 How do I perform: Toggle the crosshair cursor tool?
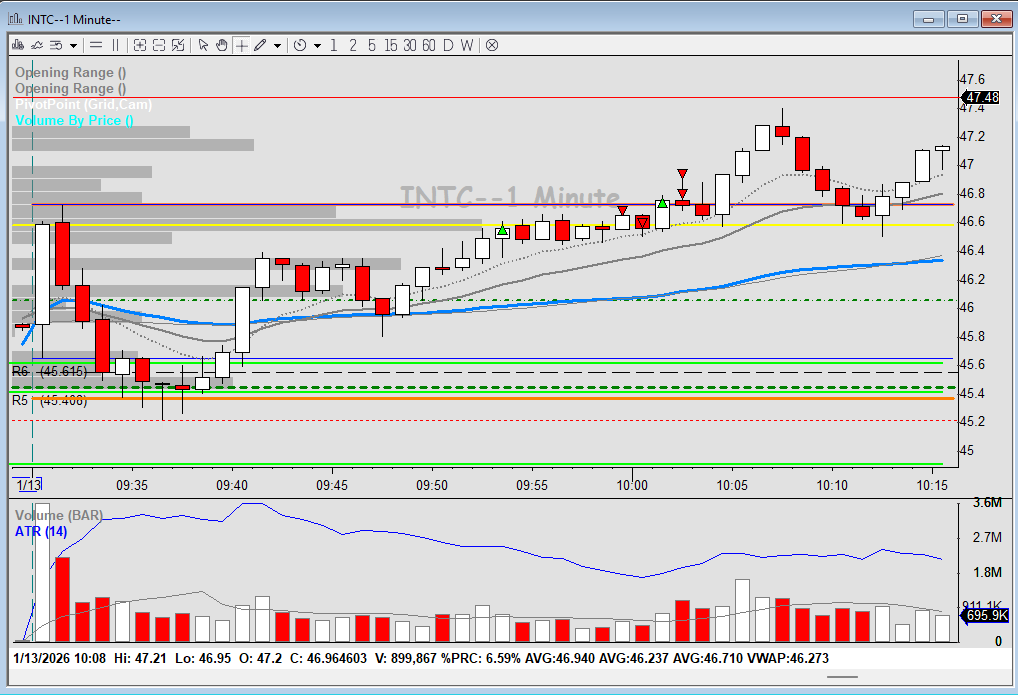[242, 45]
